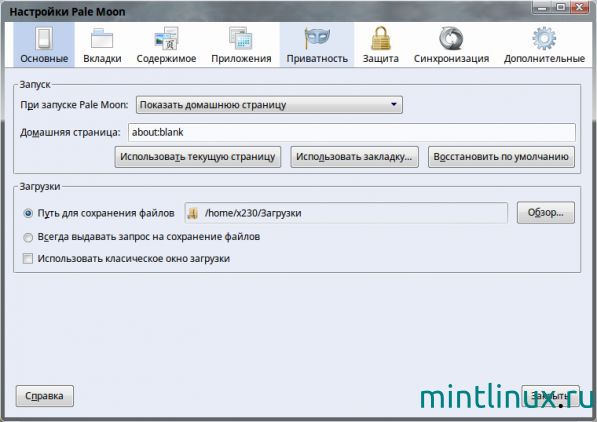597x422 pixels.
Task: Click the Домашняя страница about:blank field
Action: pos(351,132)
